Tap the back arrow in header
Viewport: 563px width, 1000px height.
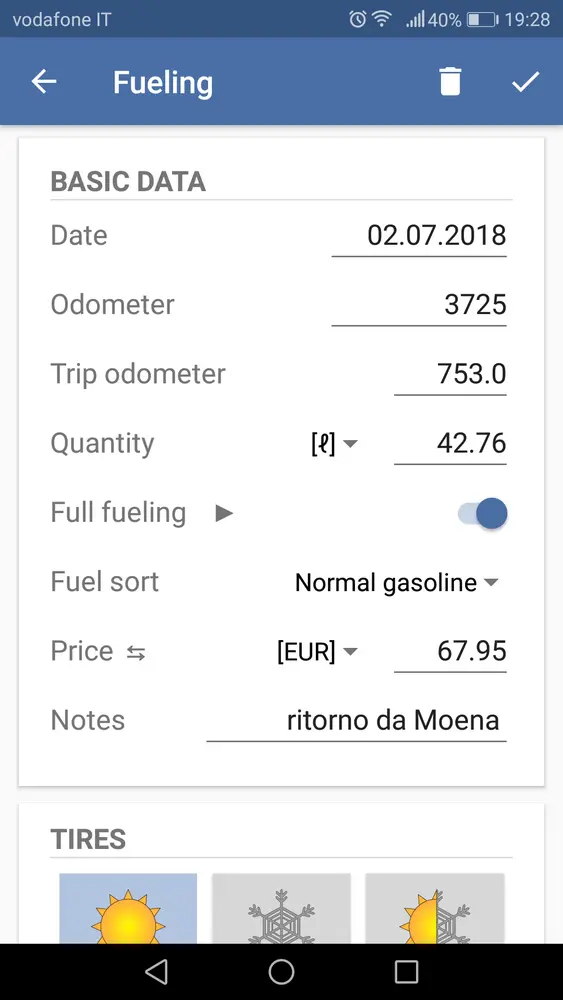pos(44,82)
